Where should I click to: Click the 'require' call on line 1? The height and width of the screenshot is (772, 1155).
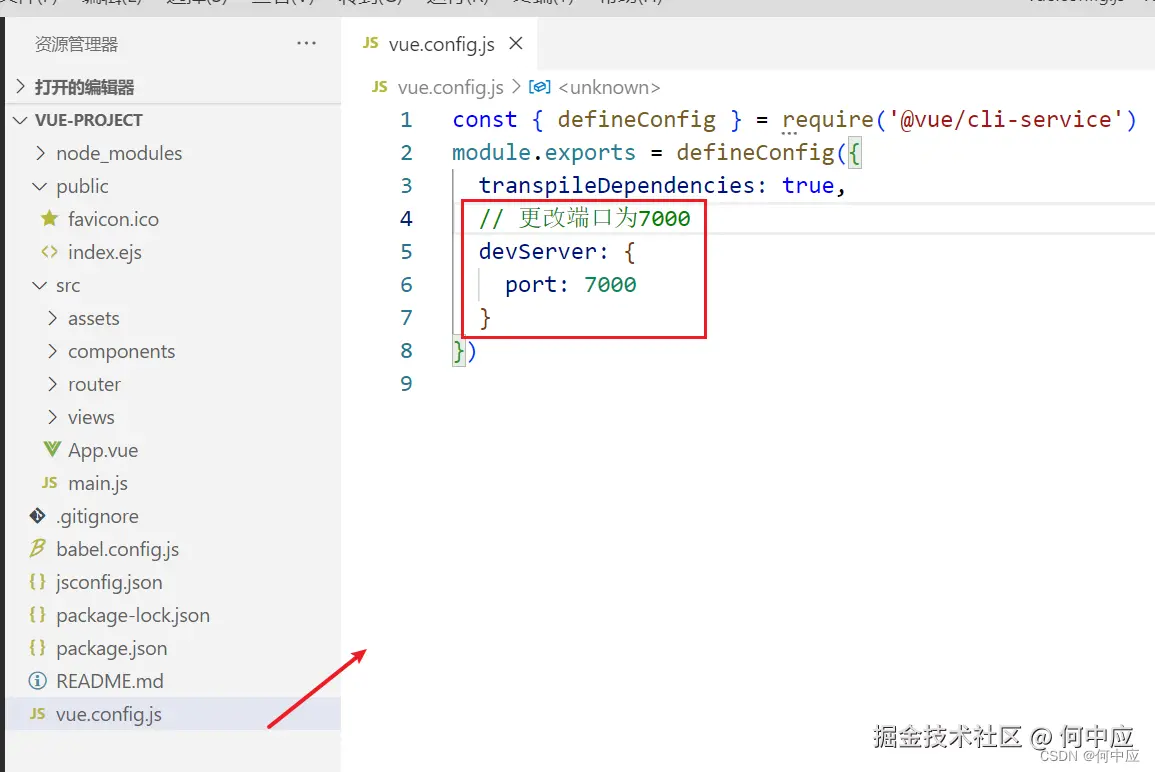pos(827,120)
